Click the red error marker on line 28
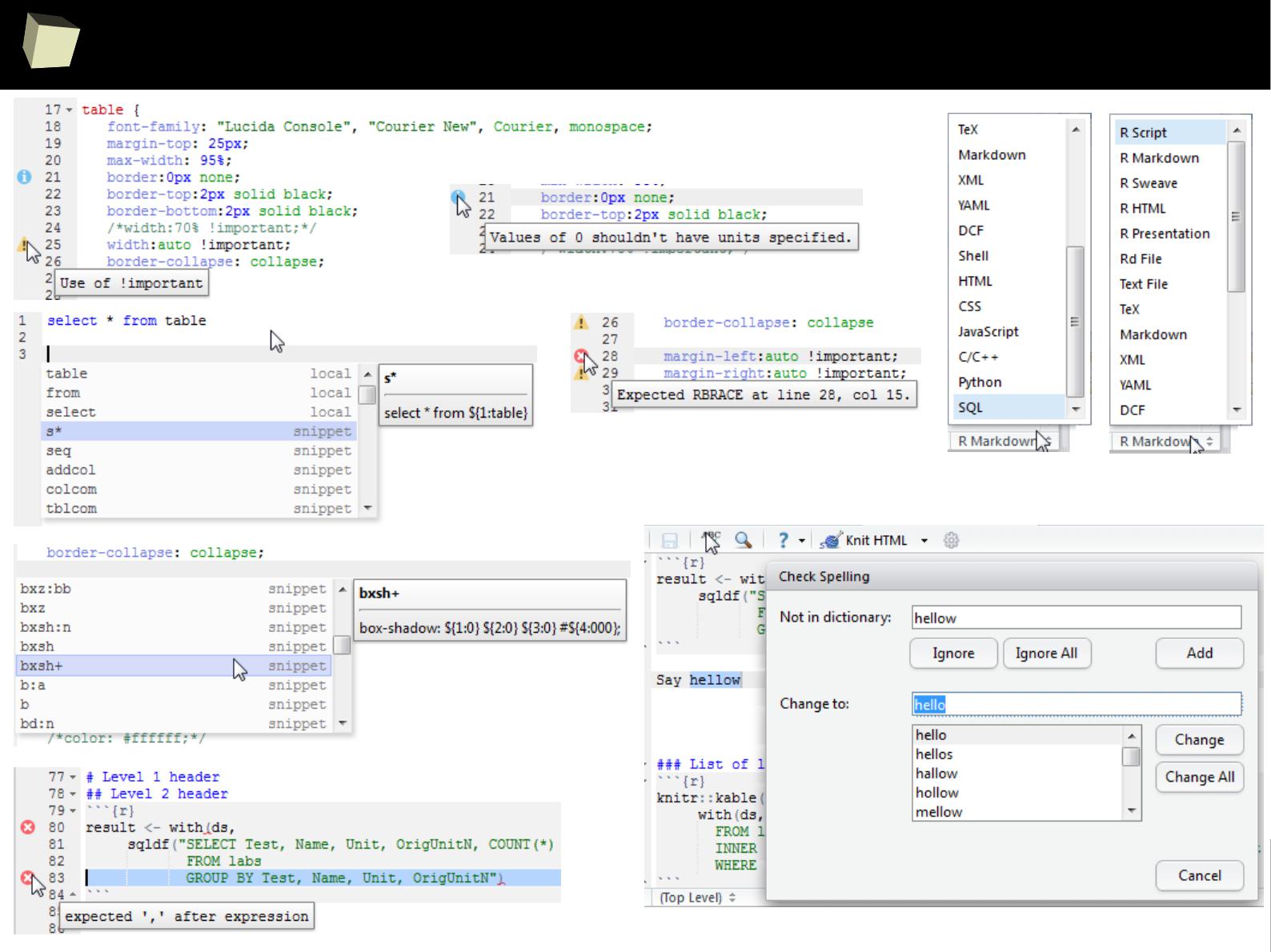The width and height of the screenshot is (1271, 952). tap(581, 356)
